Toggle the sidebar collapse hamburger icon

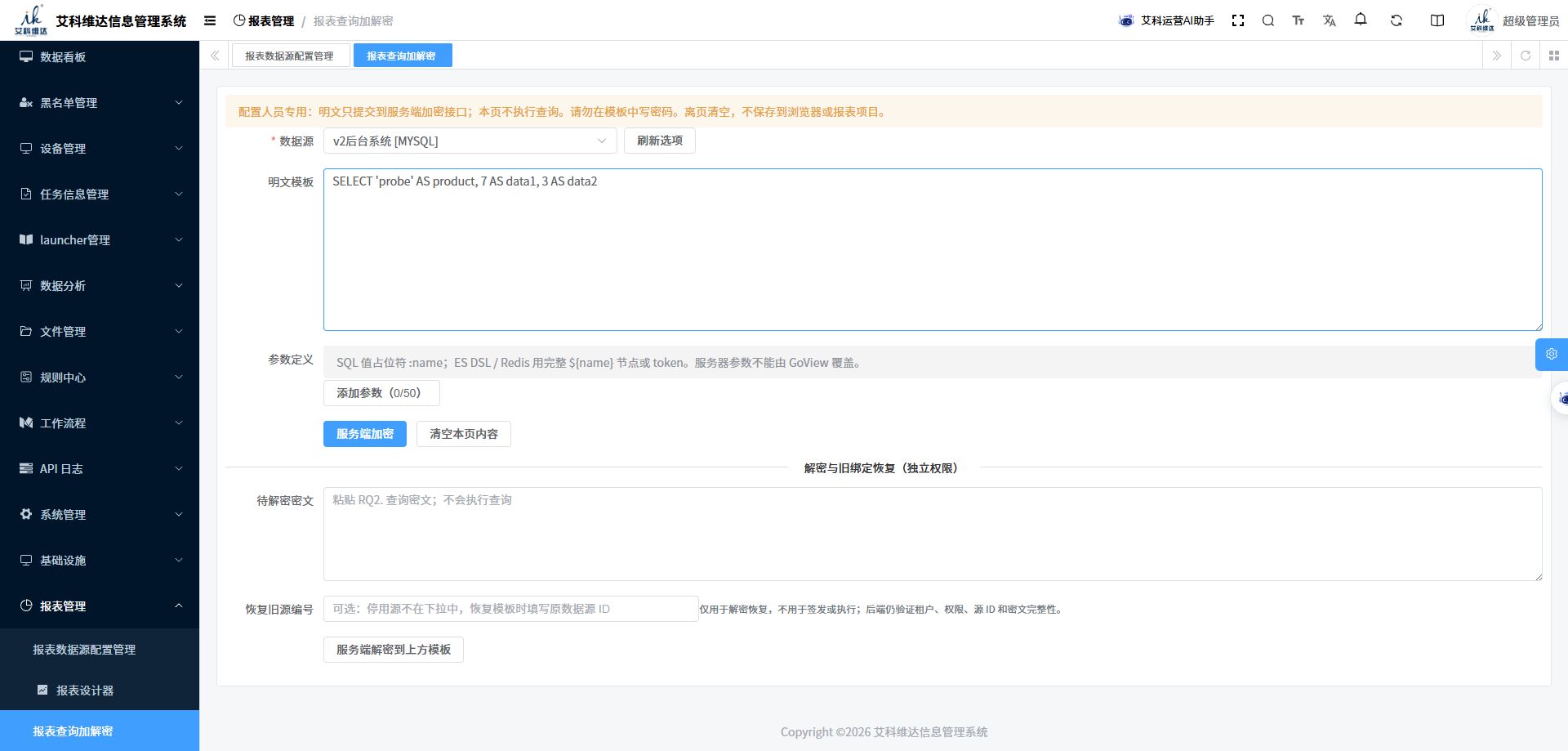(210, 20)
